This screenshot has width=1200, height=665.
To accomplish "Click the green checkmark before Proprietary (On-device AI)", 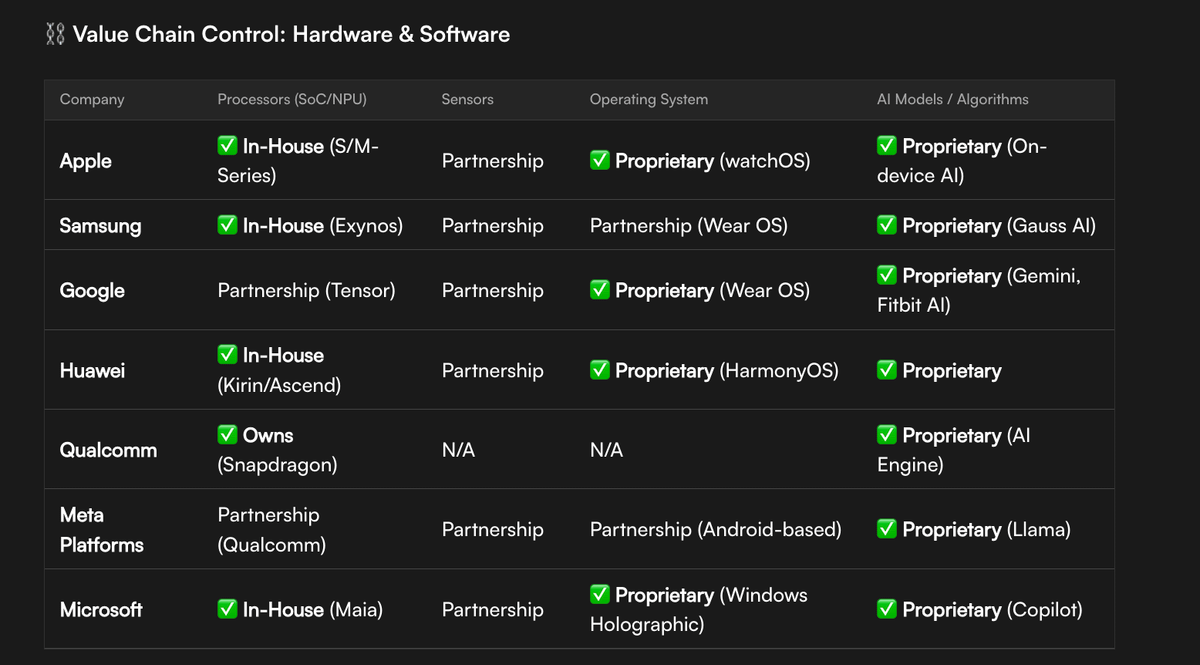I will point(886,146).
